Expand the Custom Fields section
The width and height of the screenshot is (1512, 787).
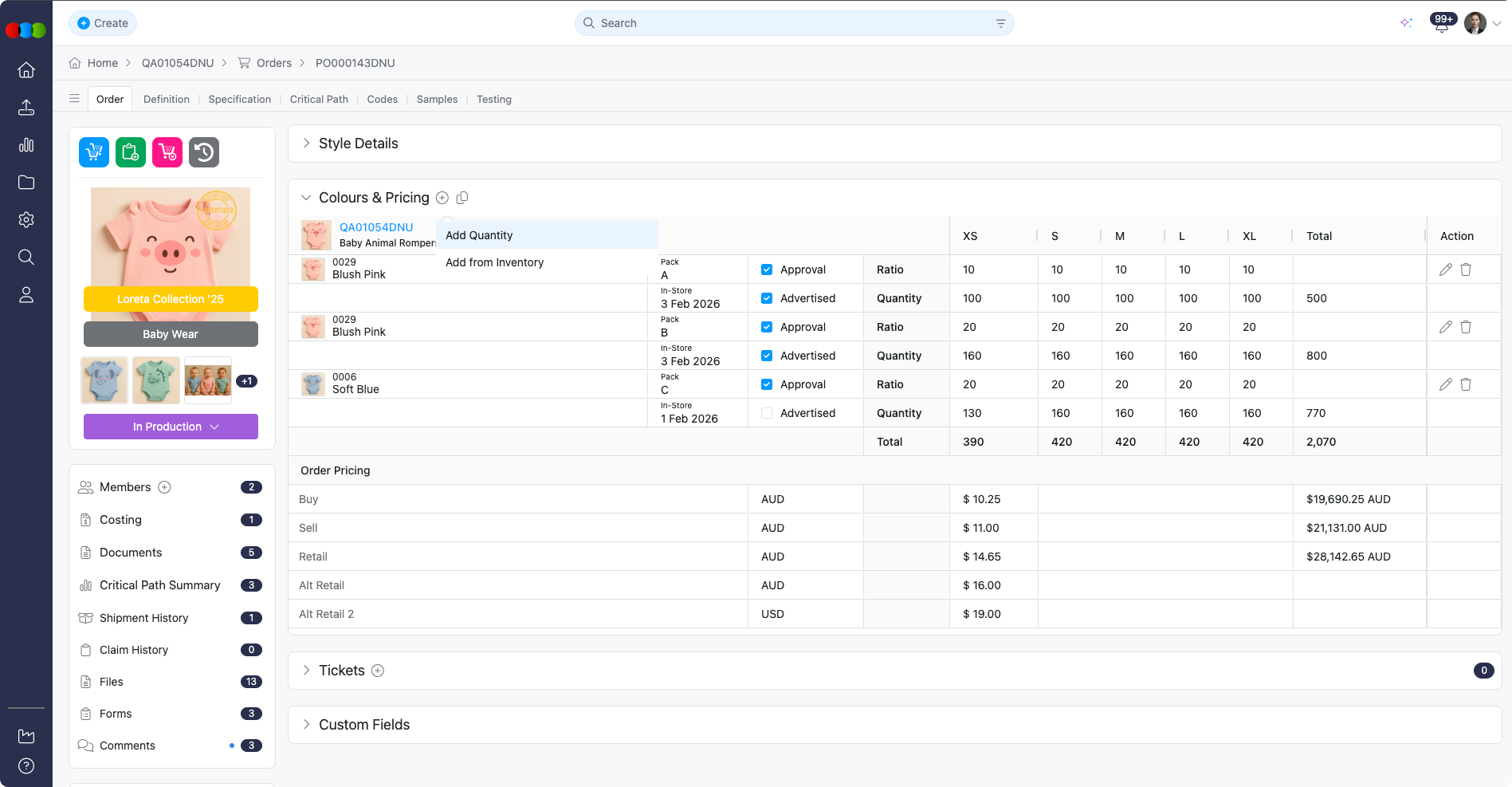click(x=307, y=725)
